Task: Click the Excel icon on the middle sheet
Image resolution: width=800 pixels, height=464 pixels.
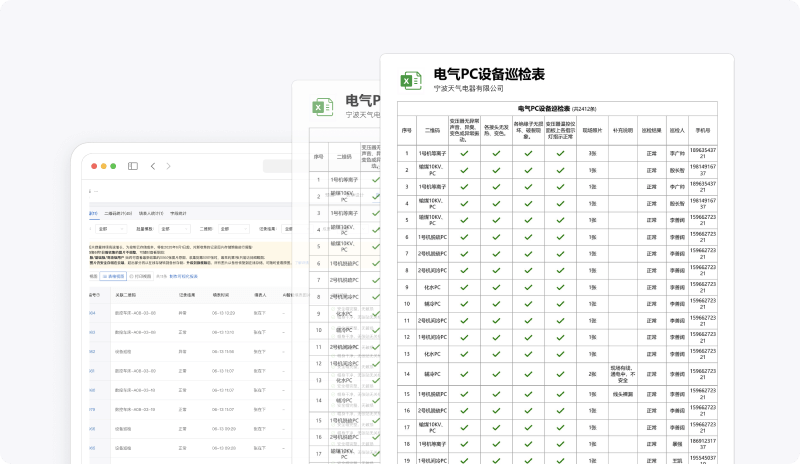Action: pyautogui.click(x=321, y=106)
